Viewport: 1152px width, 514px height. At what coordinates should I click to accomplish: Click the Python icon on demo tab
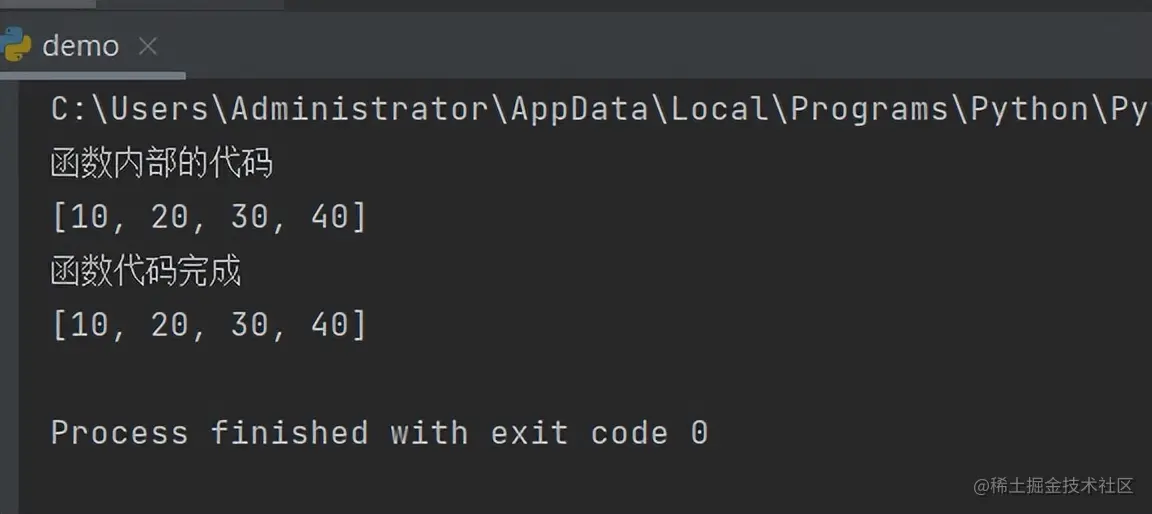pos(15,45)
